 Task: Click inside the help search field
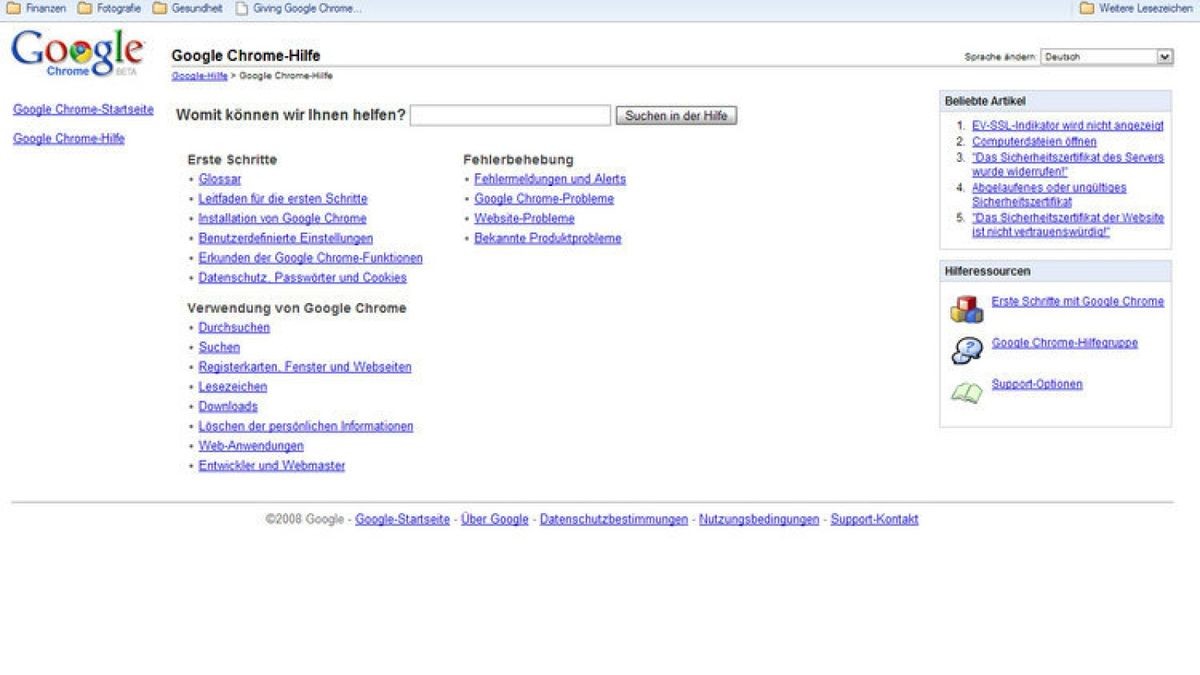[x=512, y=115]
